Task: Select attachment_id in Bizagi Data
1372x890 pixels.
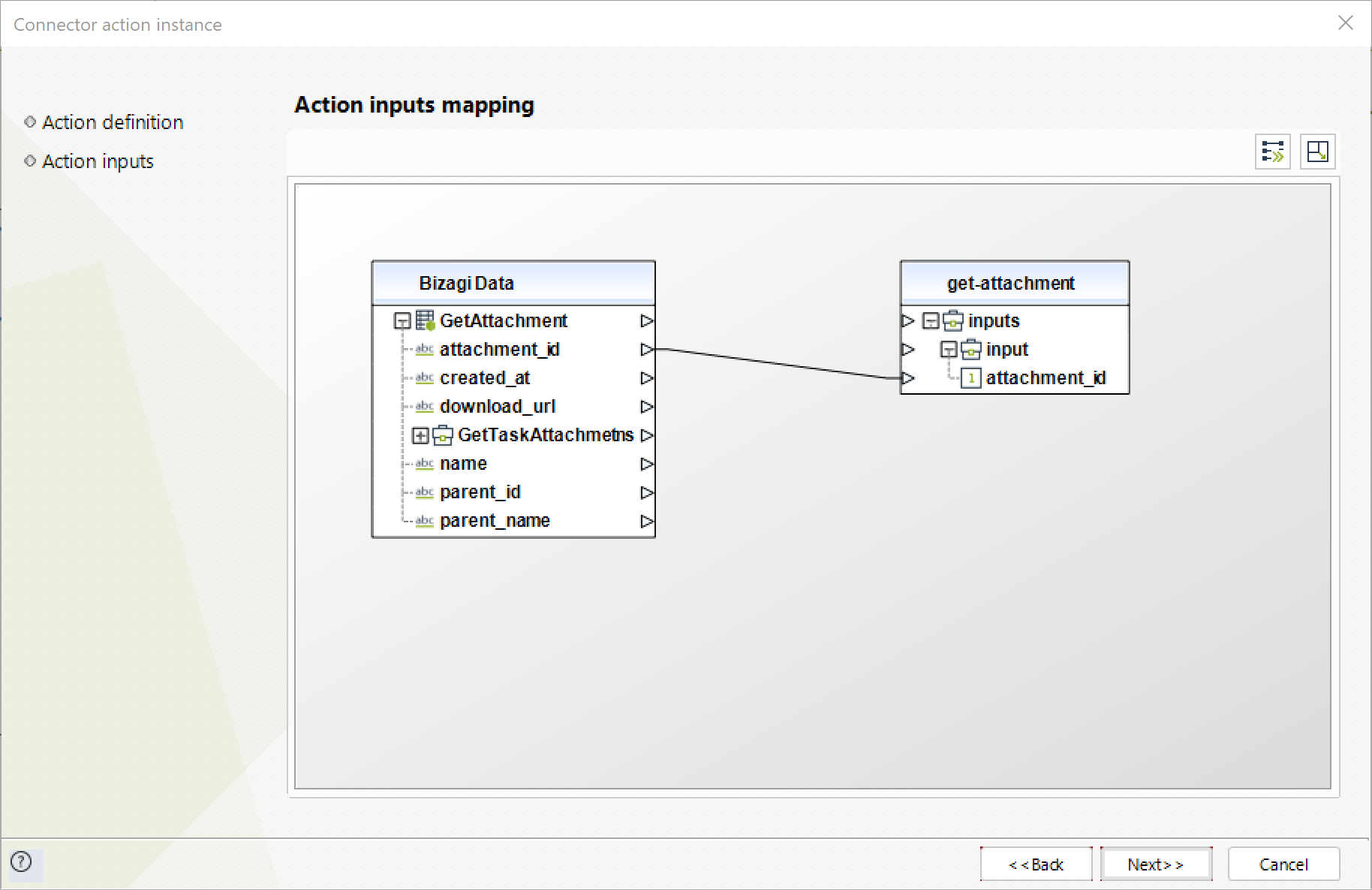Action: coord(500,350)
